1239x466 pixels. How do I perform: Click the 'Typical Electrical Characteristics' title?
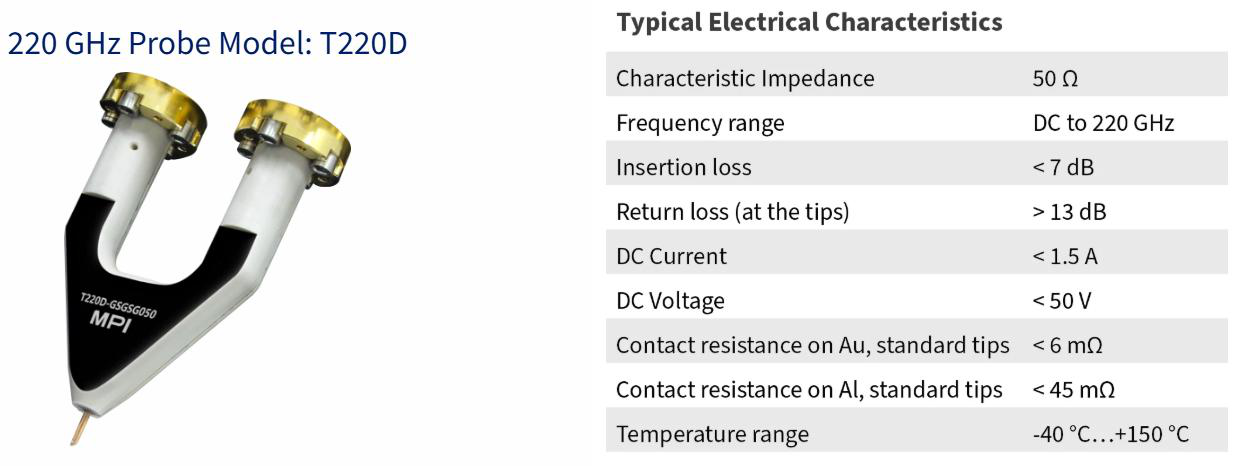810,21
